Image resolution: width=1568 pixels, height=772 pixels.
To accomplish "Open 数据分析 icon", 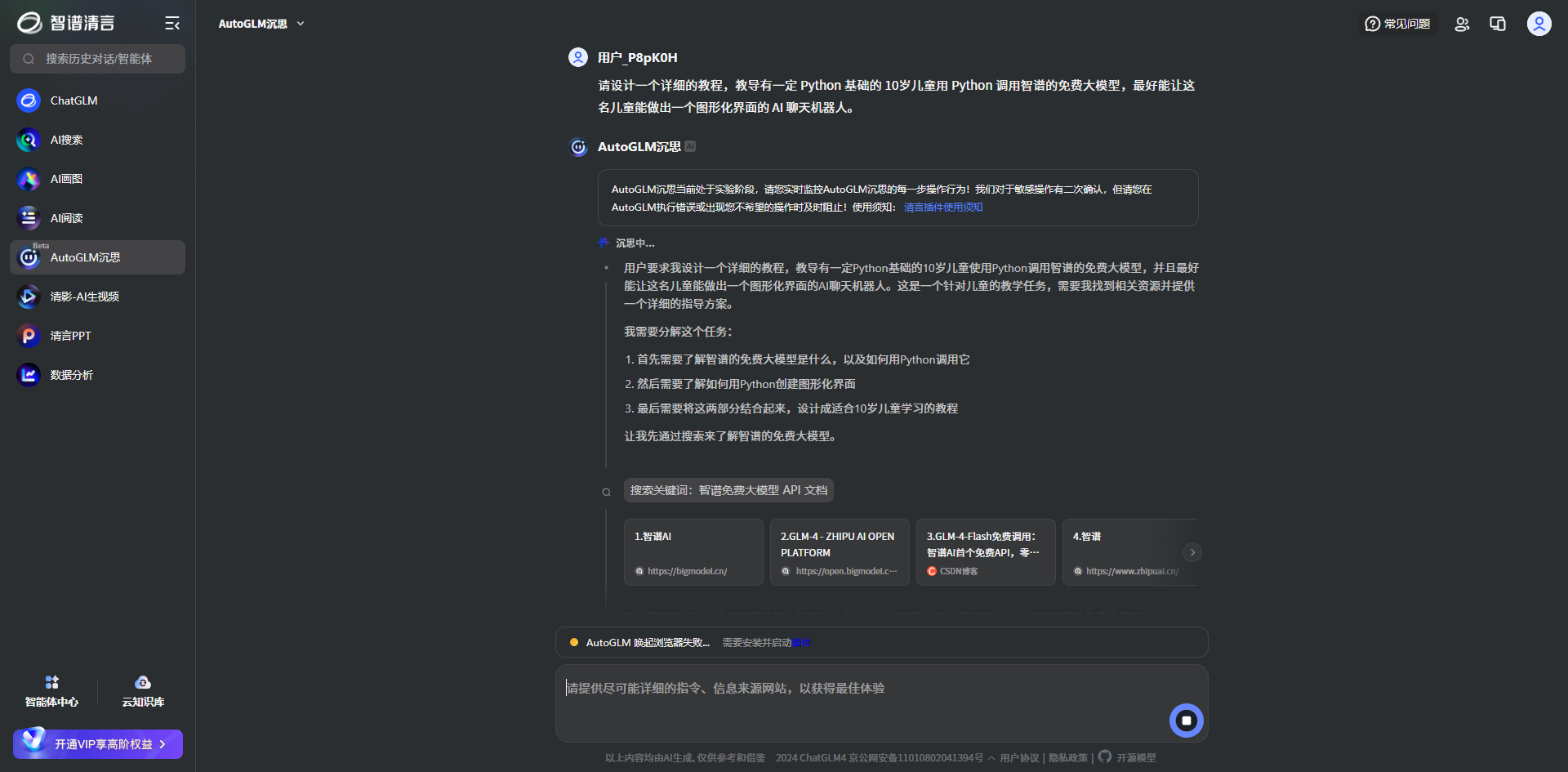I will [x=29, y=375].
